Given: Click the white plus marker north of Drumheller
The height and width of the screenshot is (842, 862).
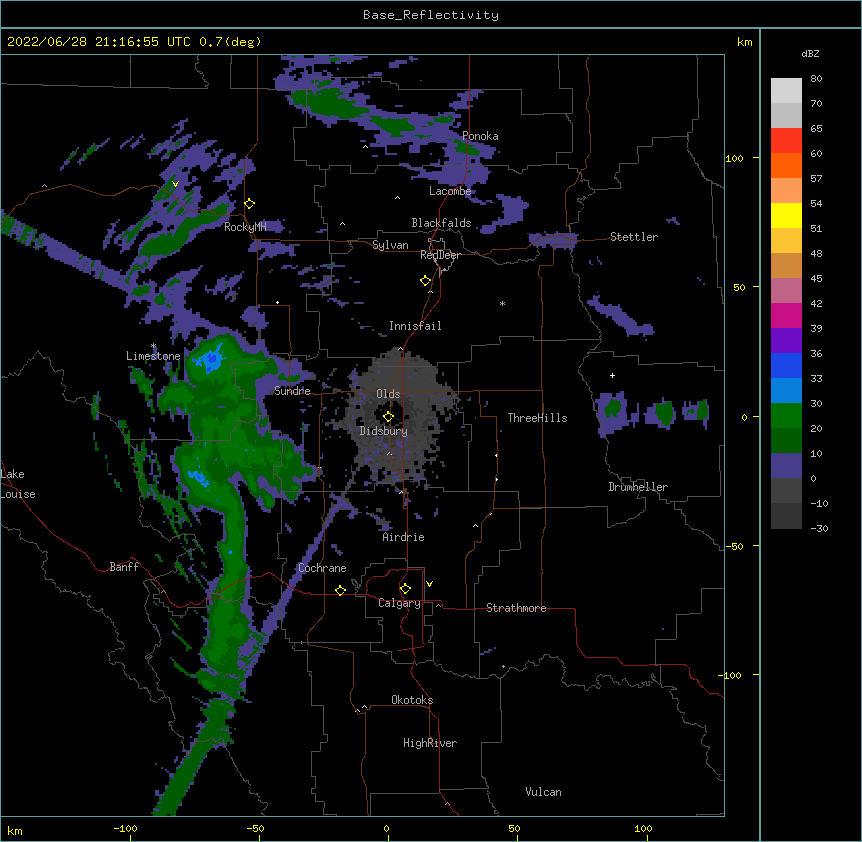Looking at the screenshot, I should tap(612, 375).
